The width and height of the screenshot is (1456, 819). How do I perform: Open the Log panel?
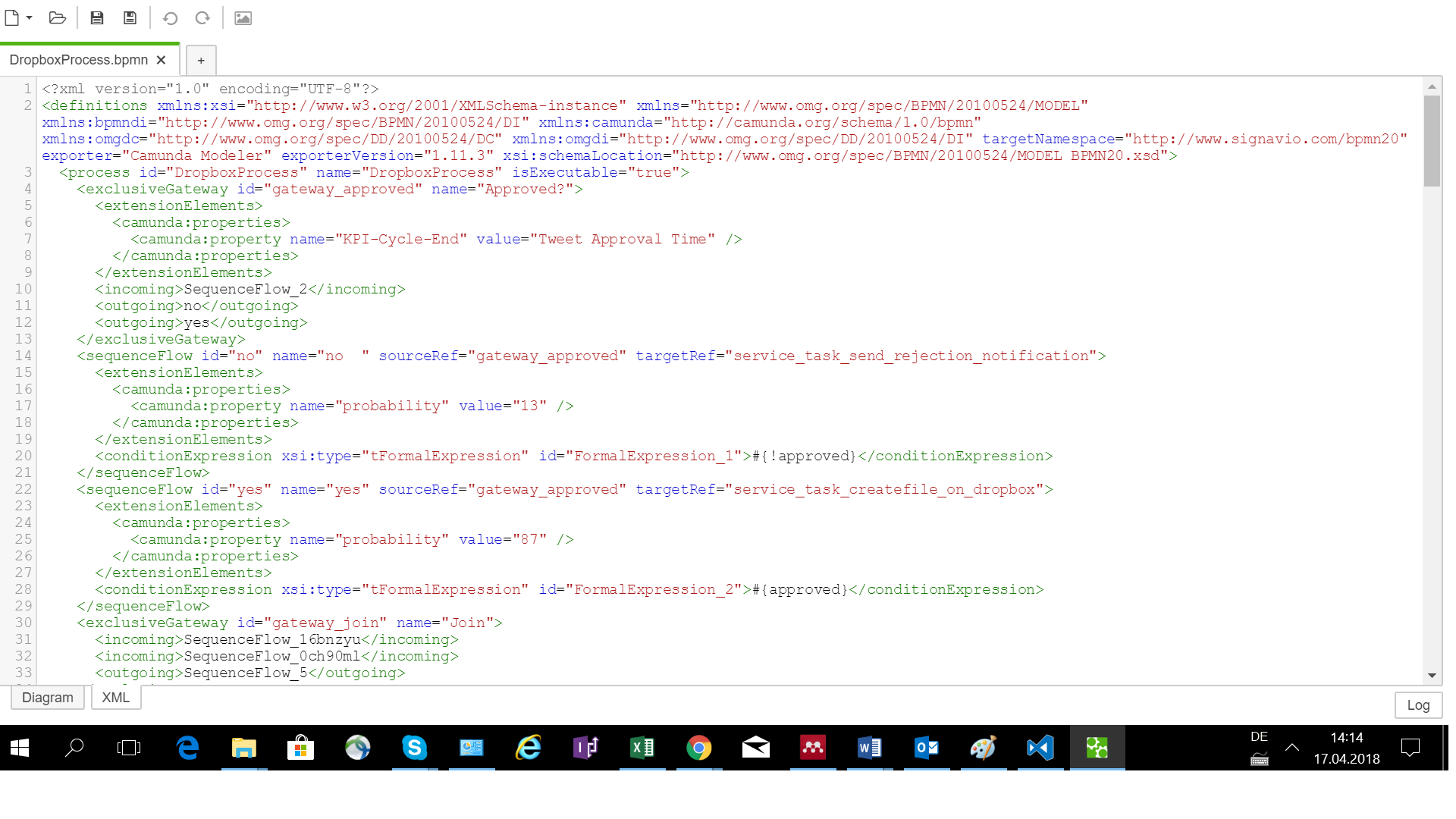click(x=1417, y=705)
